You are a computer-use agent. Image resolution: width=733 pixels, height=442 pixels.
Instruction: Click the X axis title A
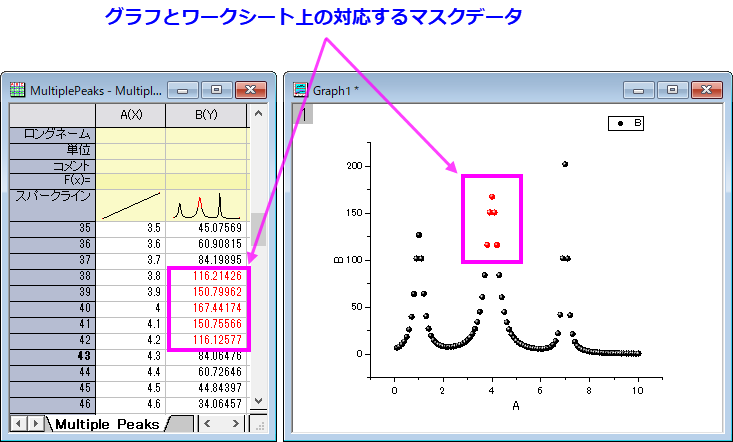[x=516, y=406]
